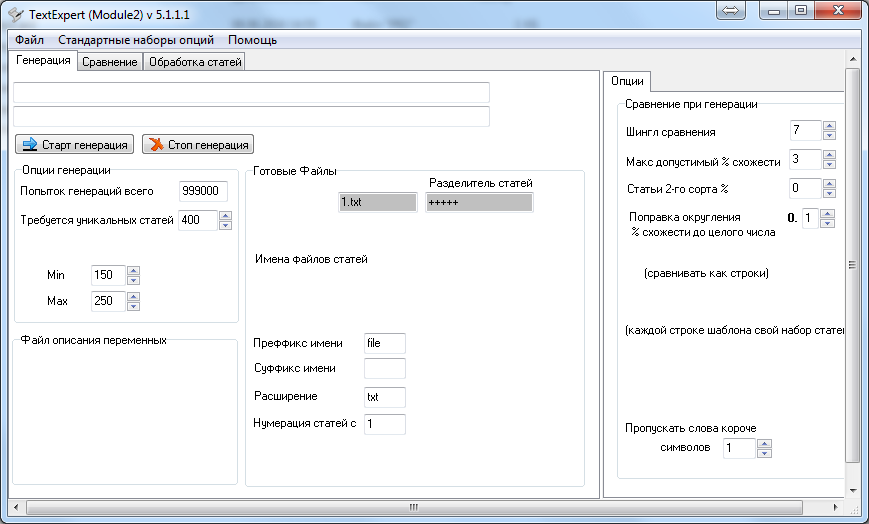Edit the Min value 150
This screenshot has height=524, width=869.
pyautogui.click(x=108, y=275)
